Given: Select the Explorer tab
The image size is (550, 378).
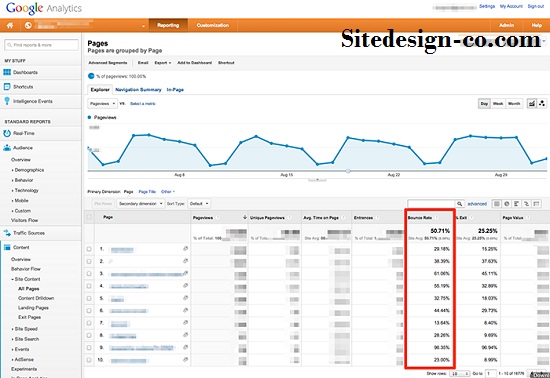Looking at the screenshot, I should click(100, 90).
